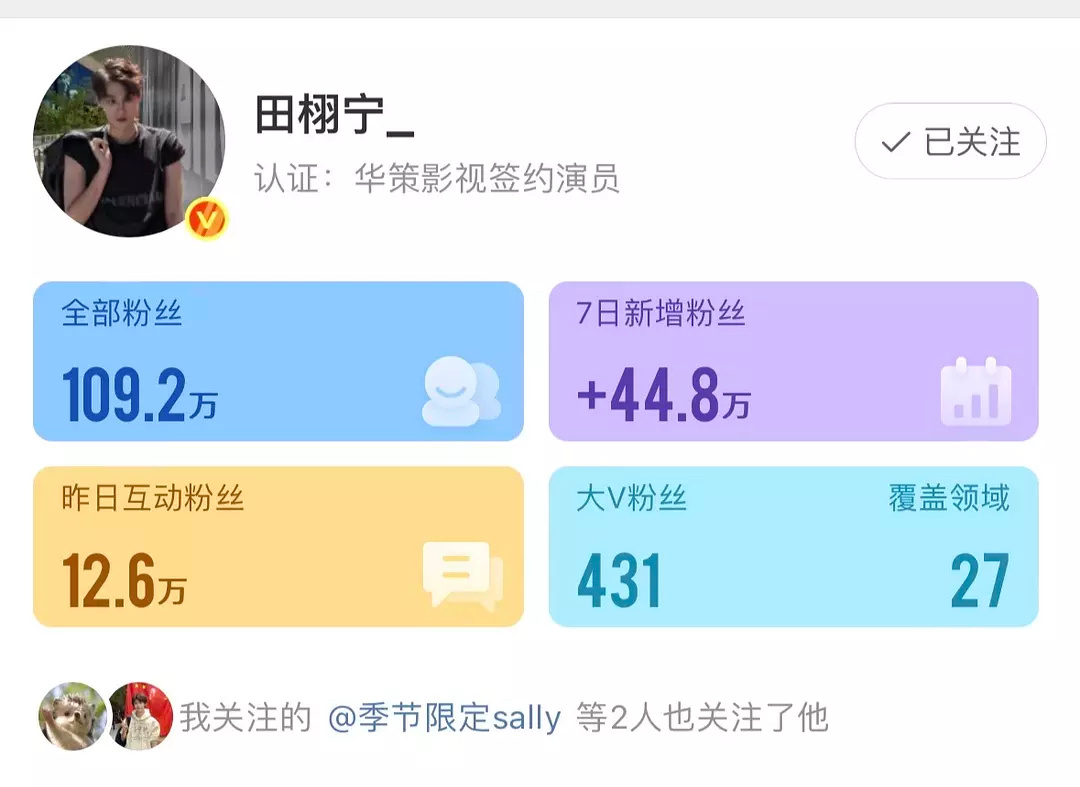The height and width of the screenshot is (787, 1080).
Task: Click the fans smiley icon in blue card
Action: point(461,391)
